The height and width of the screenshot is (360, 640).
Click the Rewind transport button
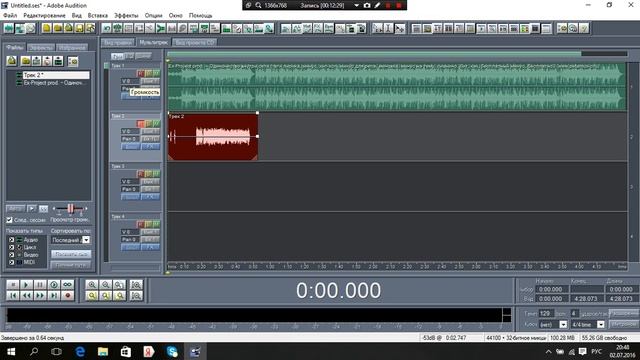[x=26, y=296]
